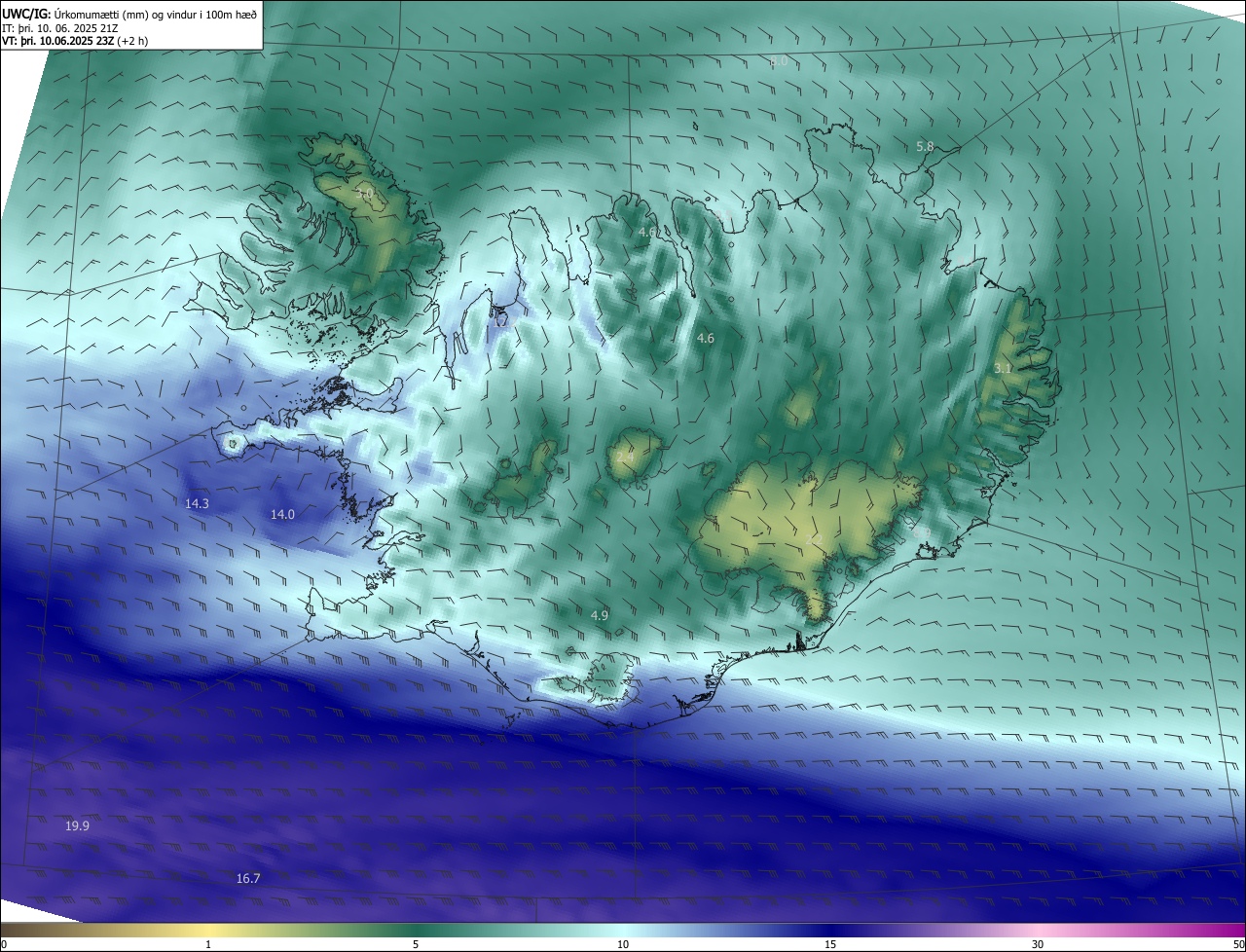The width and height of the screenshot is (1246, 952).
Task: Click the legend tick label '30'
Action: pos(1038,945)
